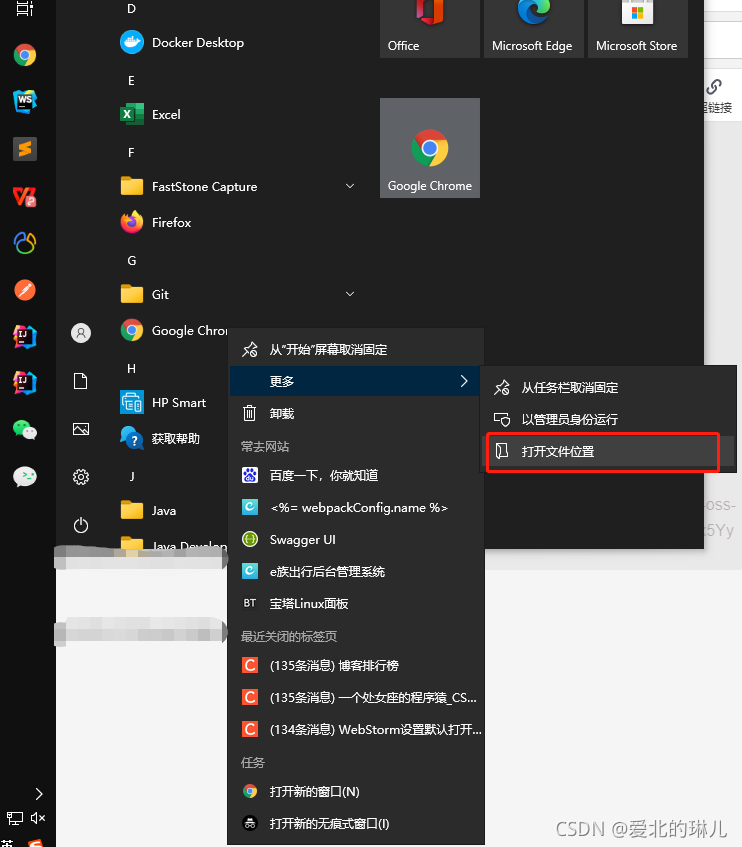Click the network tray icon

(x=15, y=818)
